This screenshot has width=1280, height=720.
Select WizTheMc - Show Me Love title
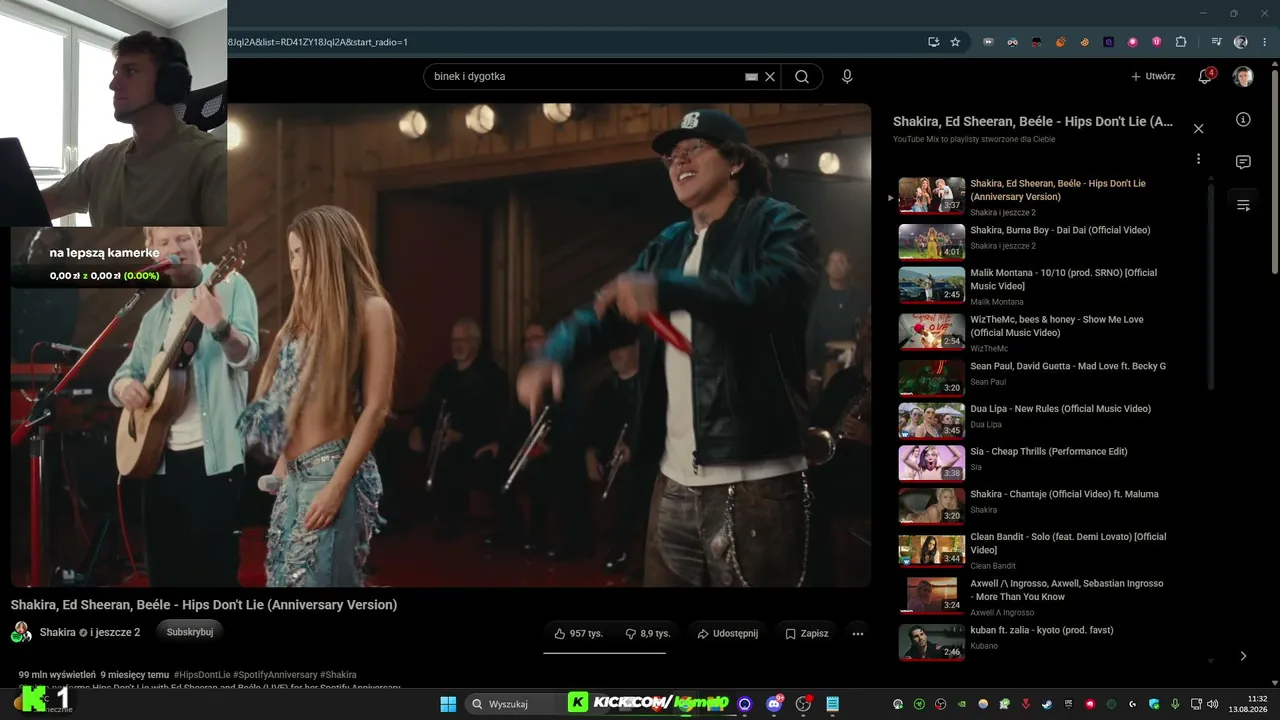(x=1057, y=326)
